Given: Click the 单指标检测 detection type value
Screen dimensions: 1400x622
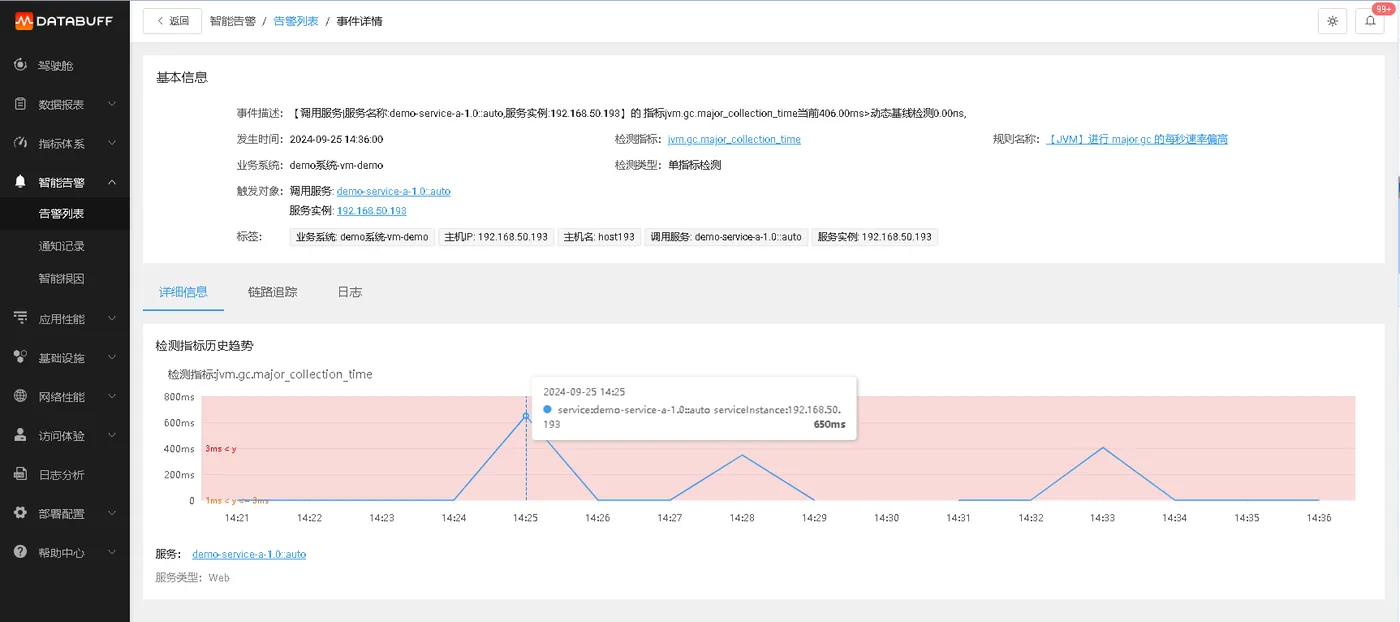Looking at the screenshot, I should [695, 165].
